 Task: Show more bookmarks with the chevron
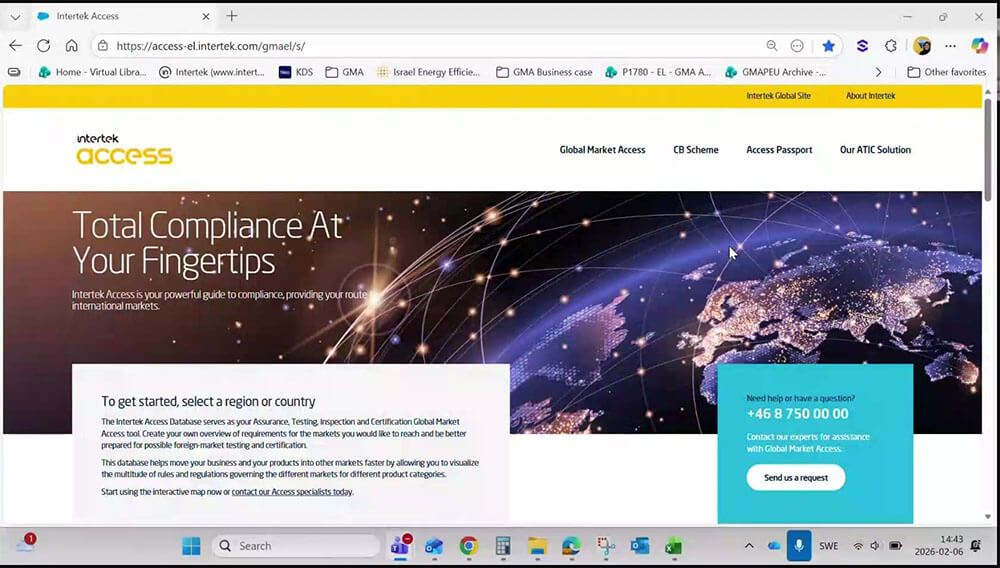tap(878, 72)
